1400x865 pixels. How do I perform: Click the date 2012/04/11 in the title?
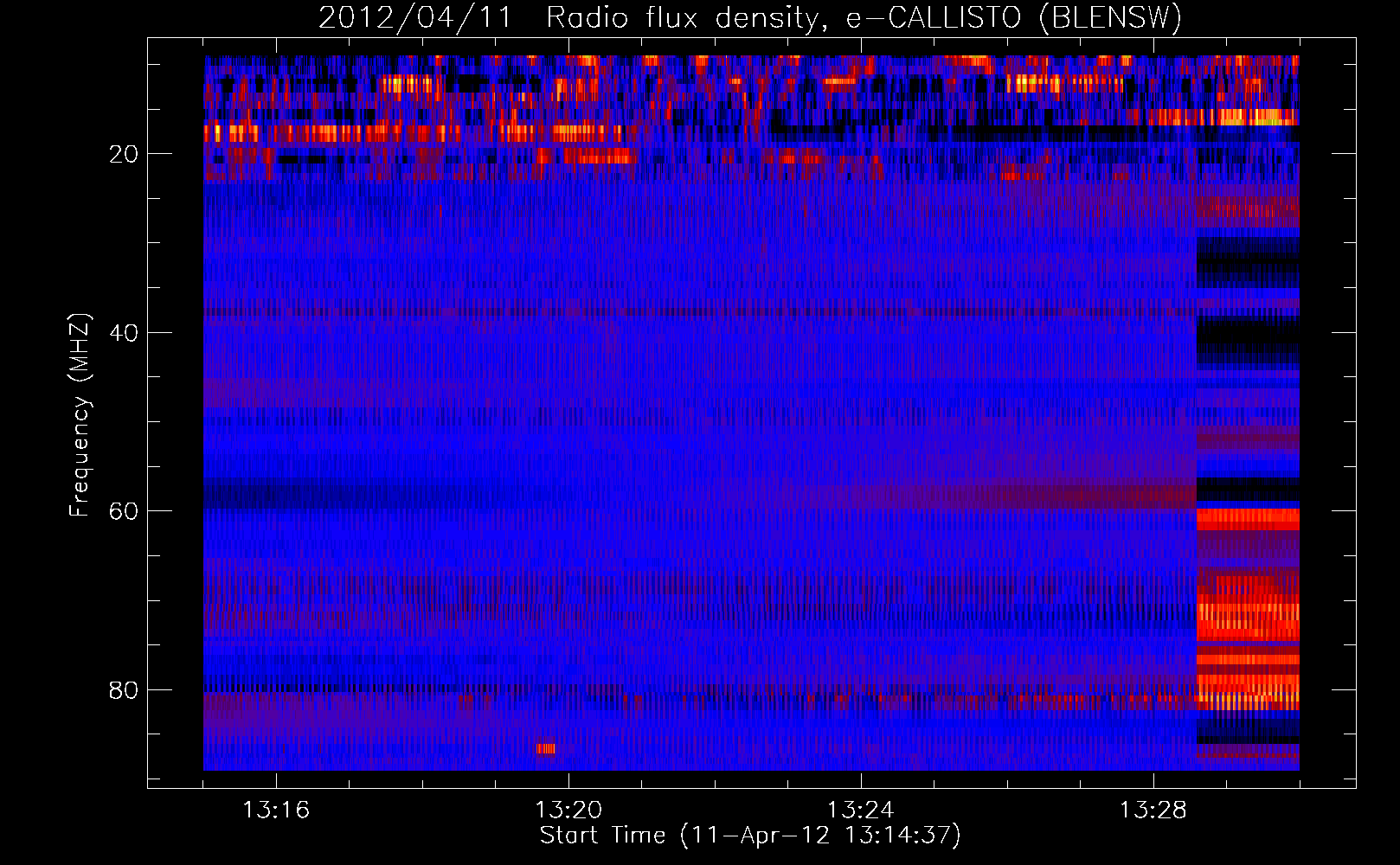pyautogui.click(x=415, y=17)
